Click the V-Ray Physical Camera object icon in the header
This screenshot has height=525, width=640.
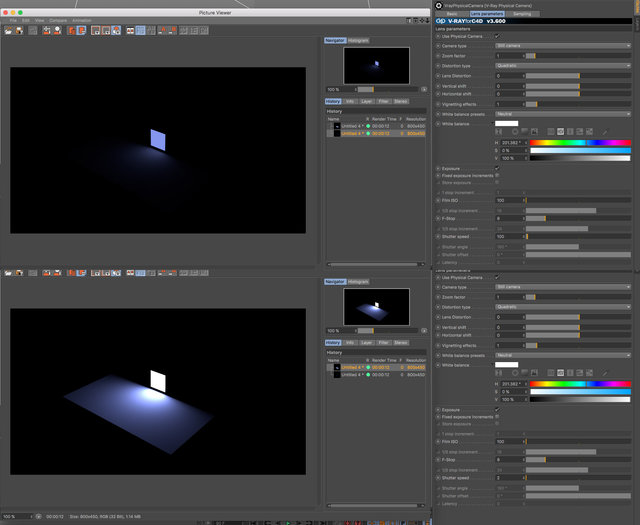439,5
